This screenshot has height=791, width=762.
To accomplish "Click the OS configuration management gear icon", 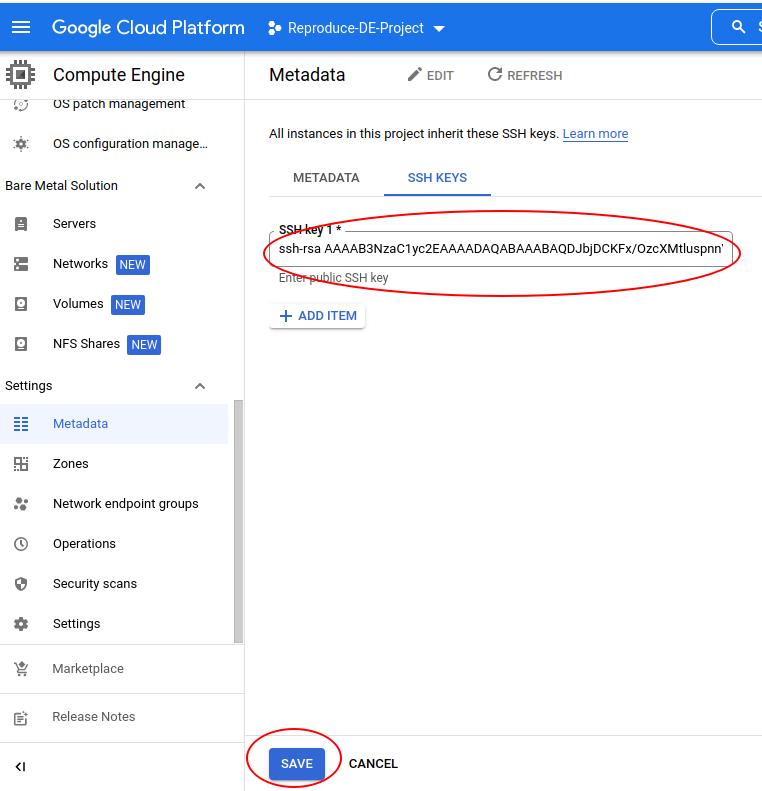I will 21,144.
